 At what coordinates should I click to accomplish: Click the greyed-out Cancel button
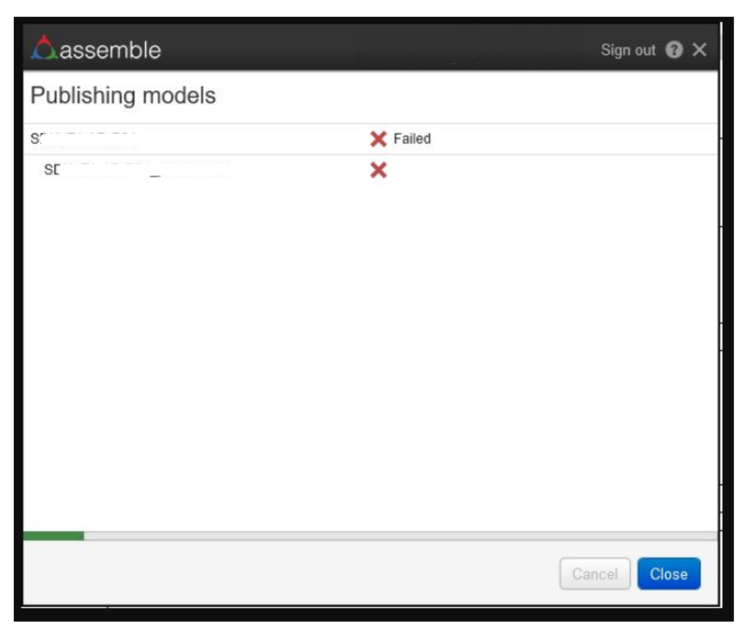pyautogui.click(x=594, y=574)
